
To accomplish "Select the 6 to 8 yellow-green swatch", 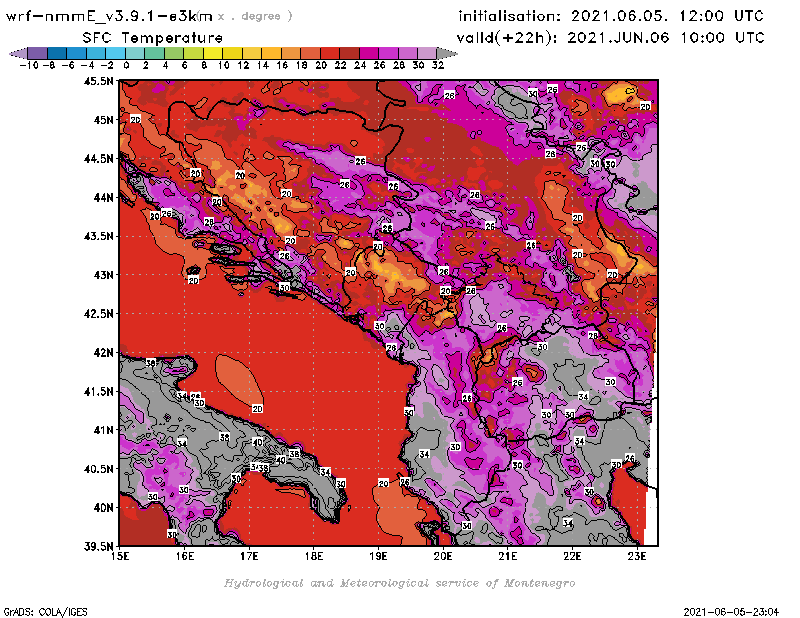I will 193,53.
